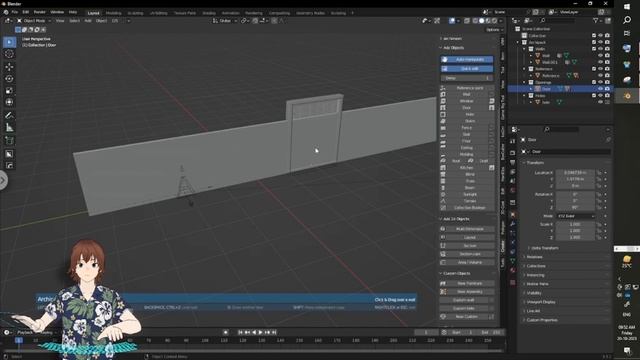The image size is (640, 360).
Task: Collapse the Add 2d Objects section
Action: [456, 219]
